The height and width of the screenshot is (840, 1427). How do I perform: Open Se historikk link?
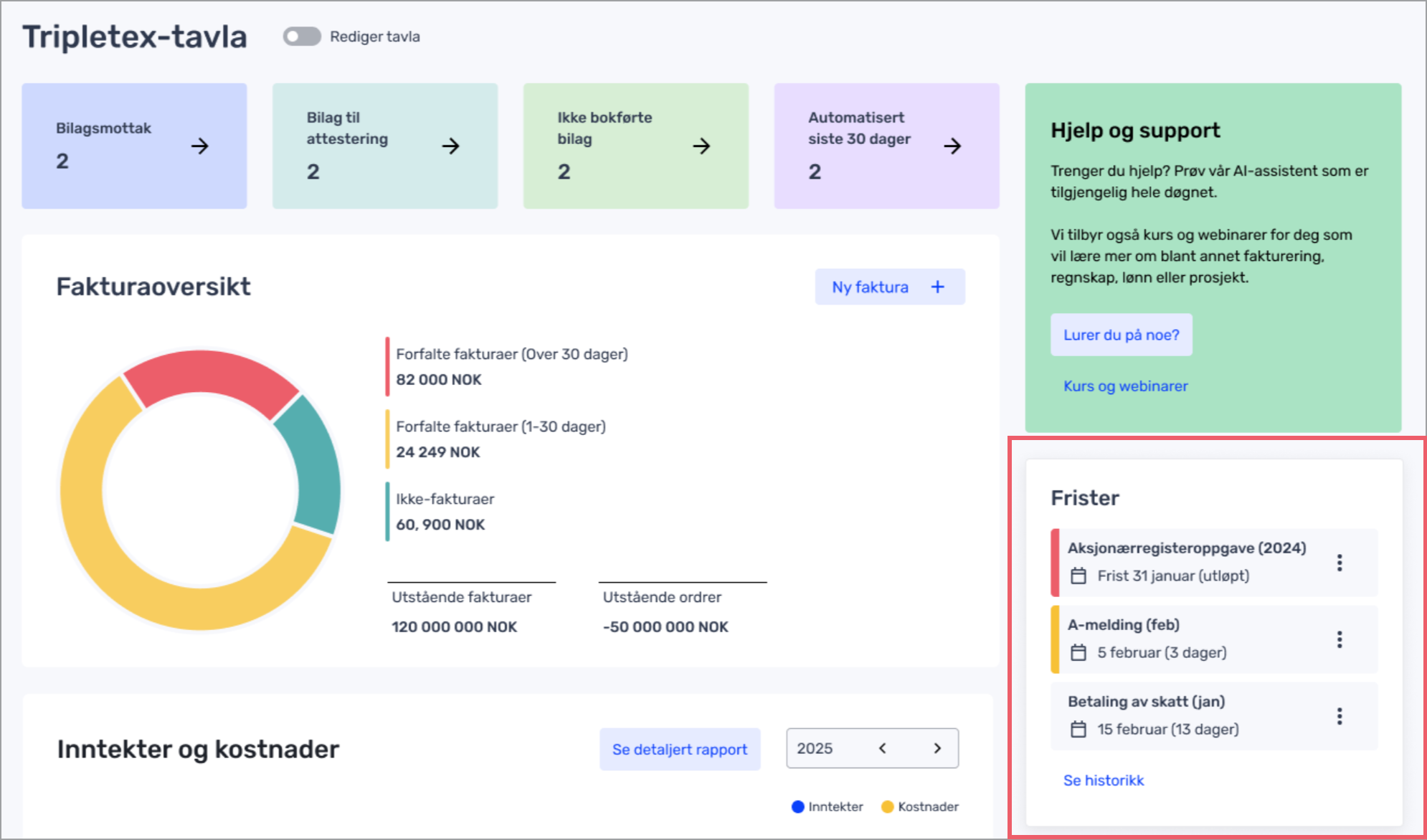coord(1104,780)
